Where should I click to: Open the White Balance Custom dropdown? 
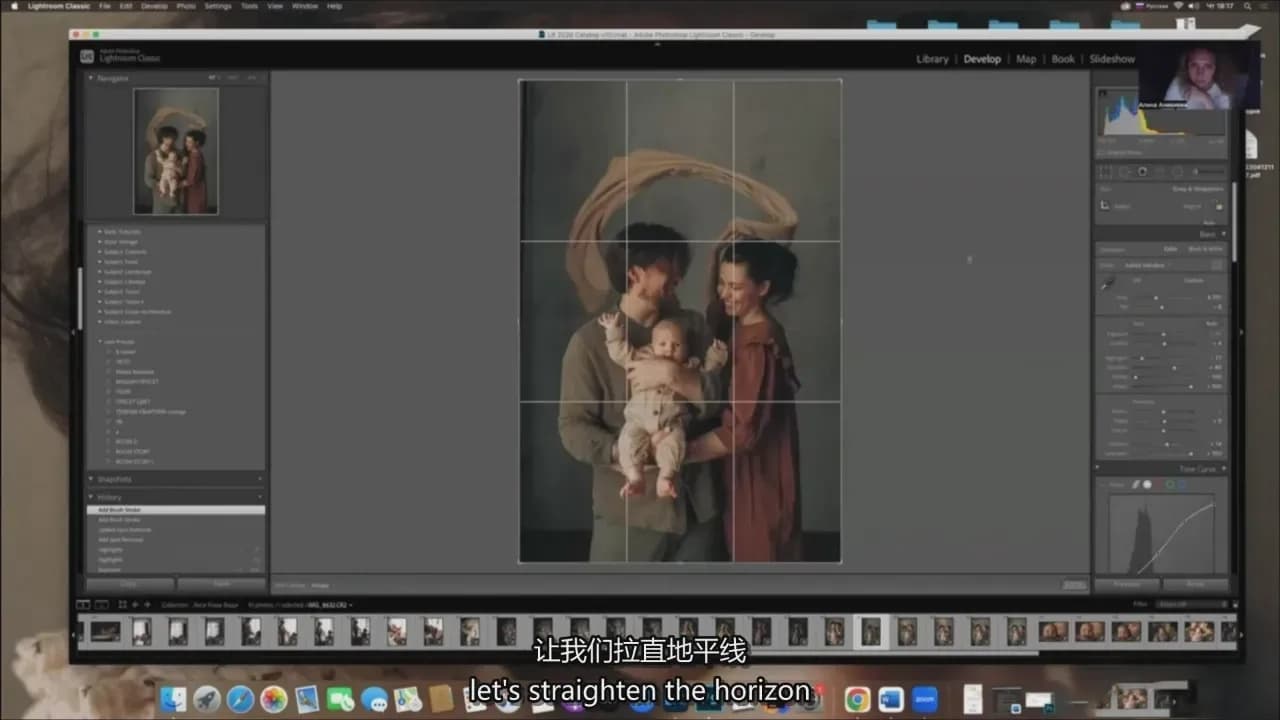click(x=1196, y=280)
